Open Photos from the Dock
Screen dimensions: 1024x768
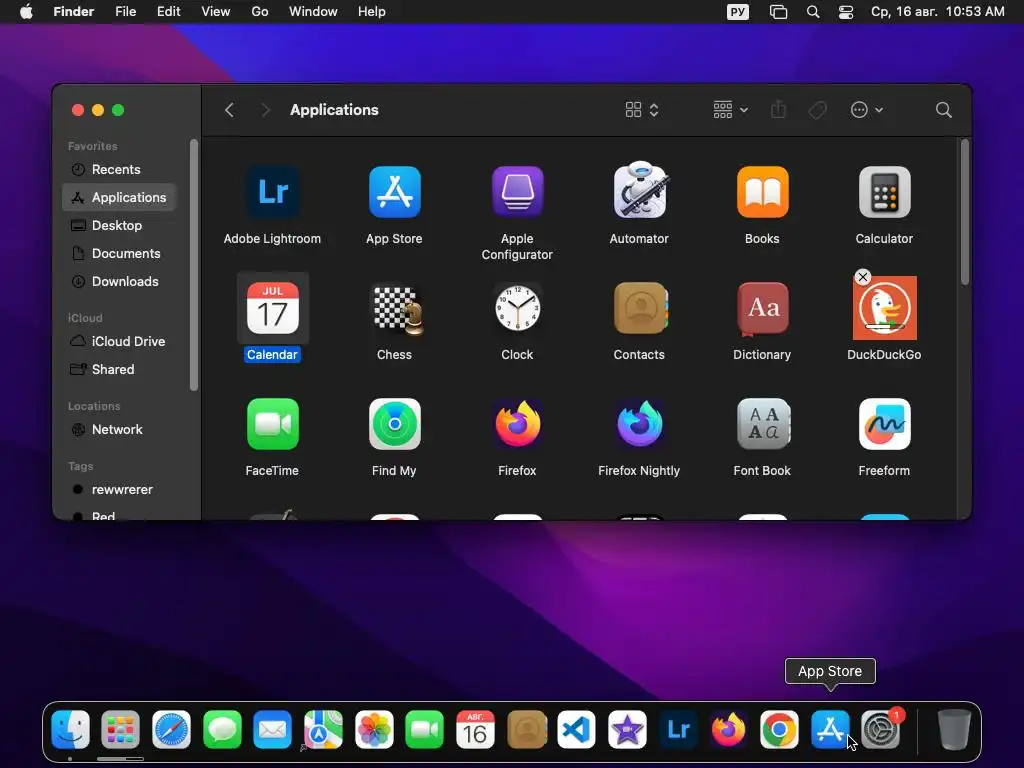[x=374, y=729]
